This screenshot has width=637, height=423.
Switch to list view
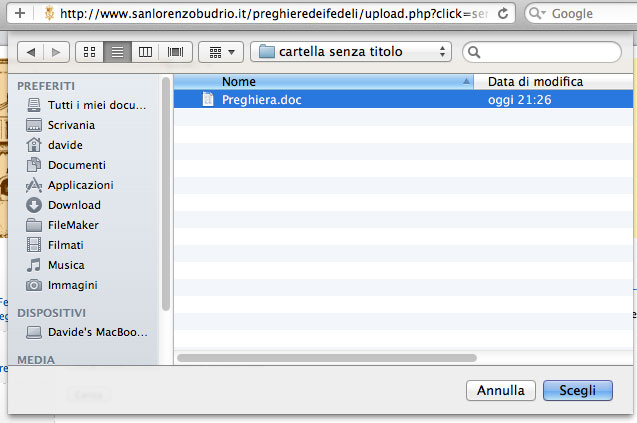[117, 52]
